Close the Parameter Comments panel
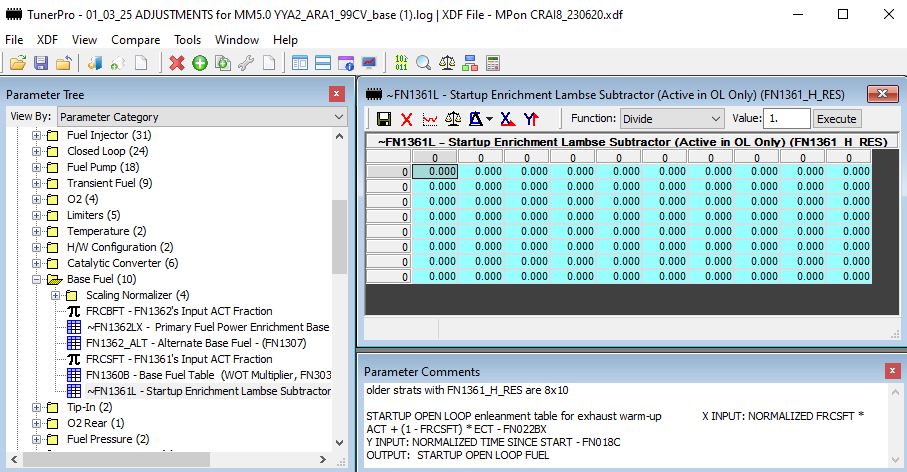Screen dimensions: 907x472 [893, 371]
